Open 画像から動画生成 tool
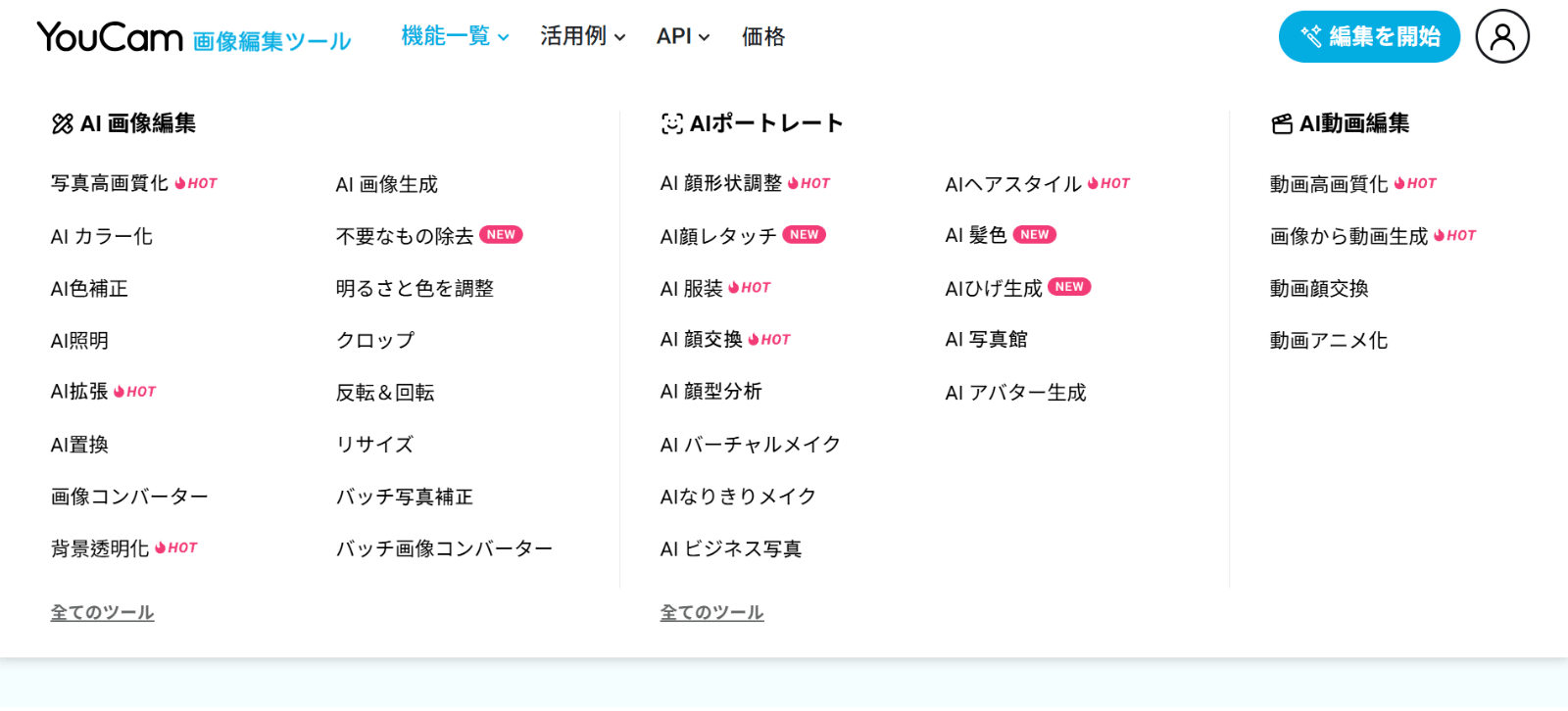 pos(1348,236)
